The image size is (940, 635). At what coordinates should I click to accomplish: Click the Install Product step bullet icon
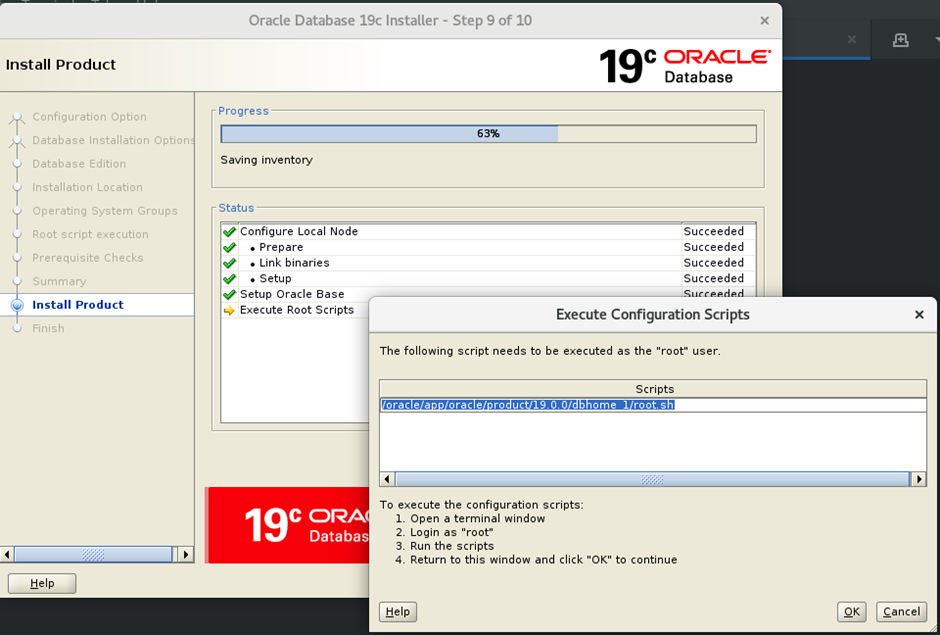point(17,305)
